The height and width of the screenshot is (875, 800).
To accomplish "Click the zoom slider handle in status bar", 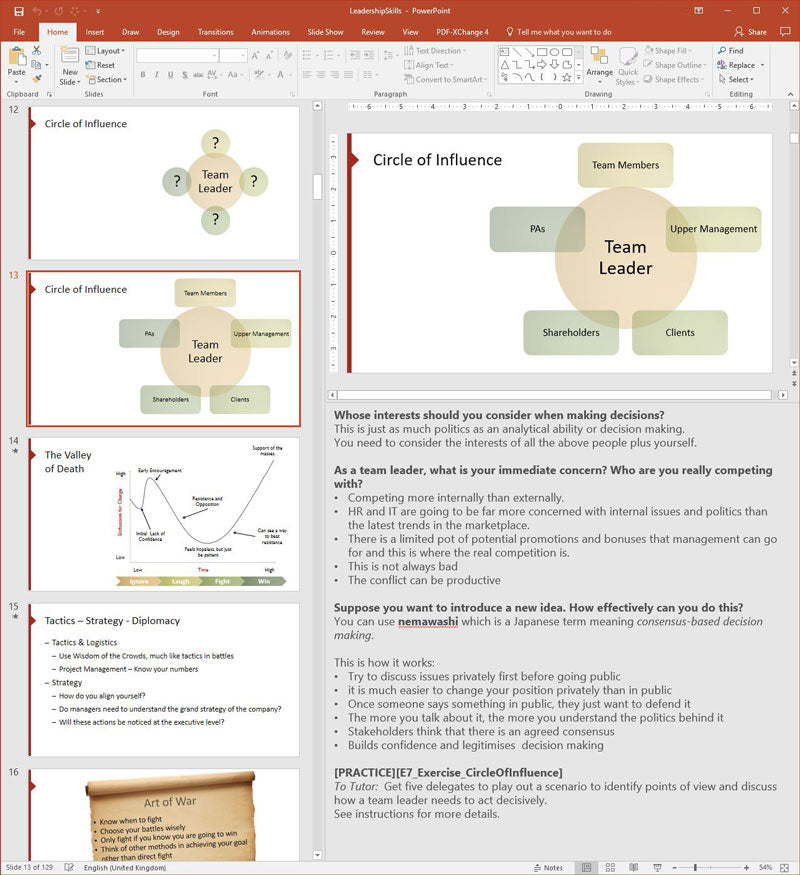I will pos(695,867).
